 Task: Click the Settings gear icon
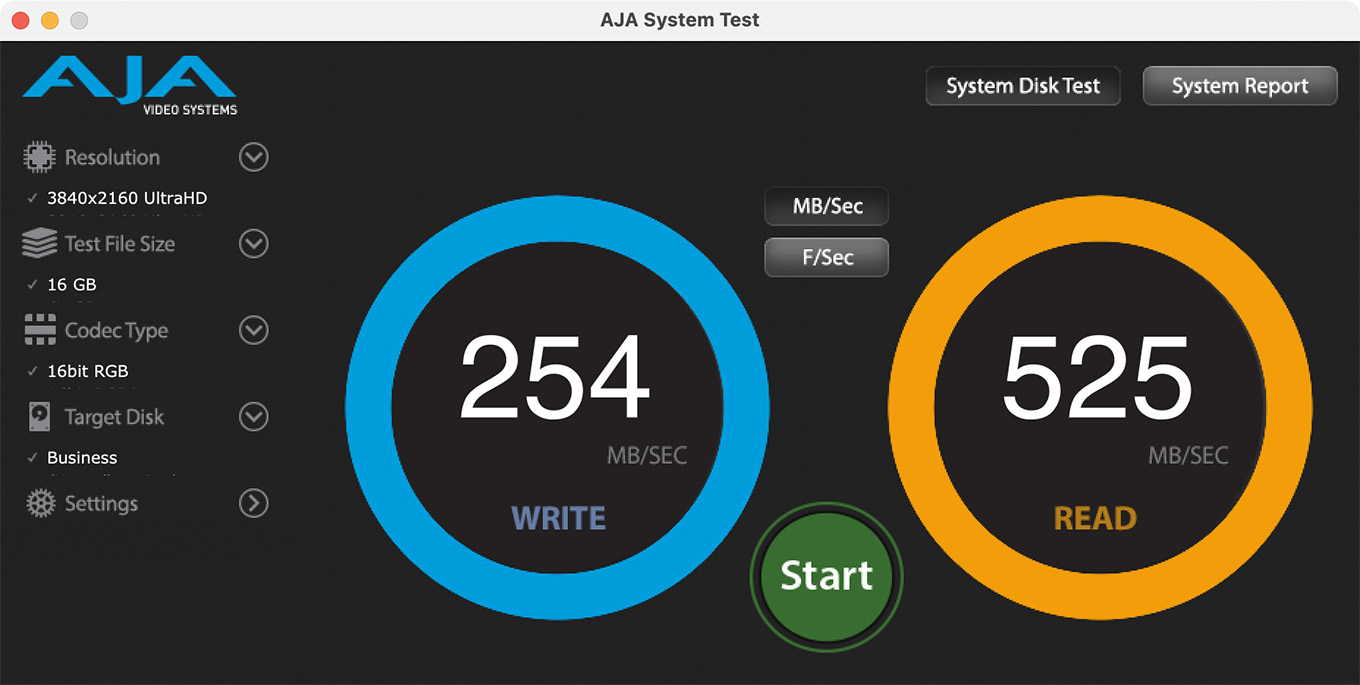coord(40,503)
